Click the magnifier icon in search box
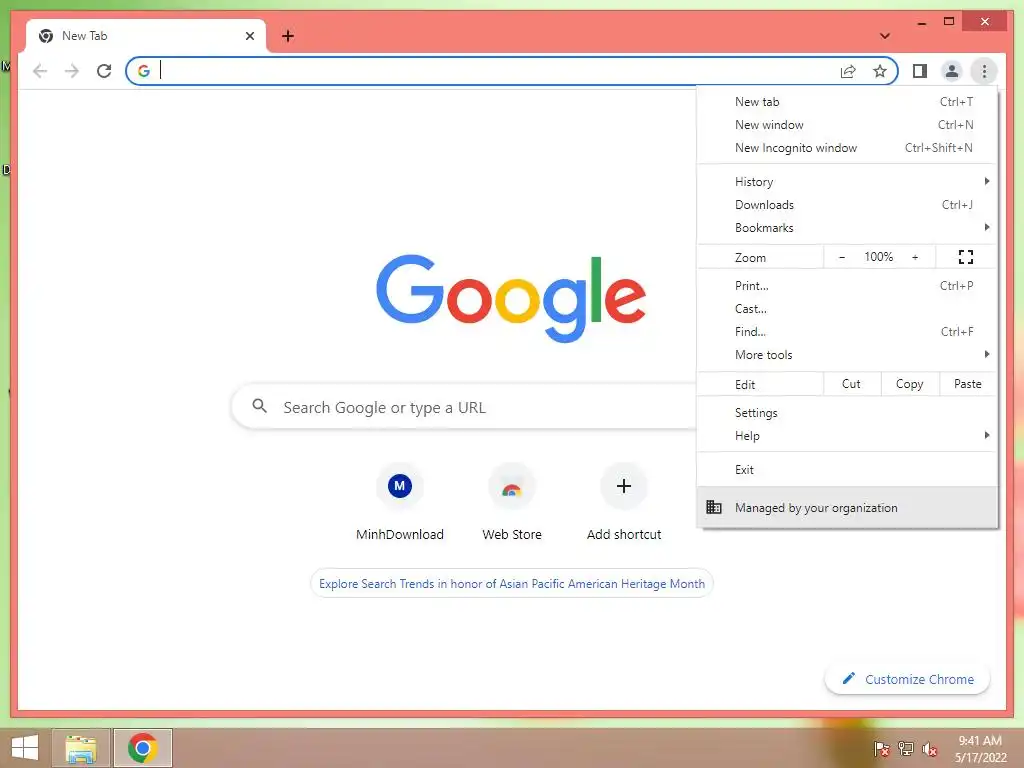This screenshot has width=1024, height=768. pos(259,406)
